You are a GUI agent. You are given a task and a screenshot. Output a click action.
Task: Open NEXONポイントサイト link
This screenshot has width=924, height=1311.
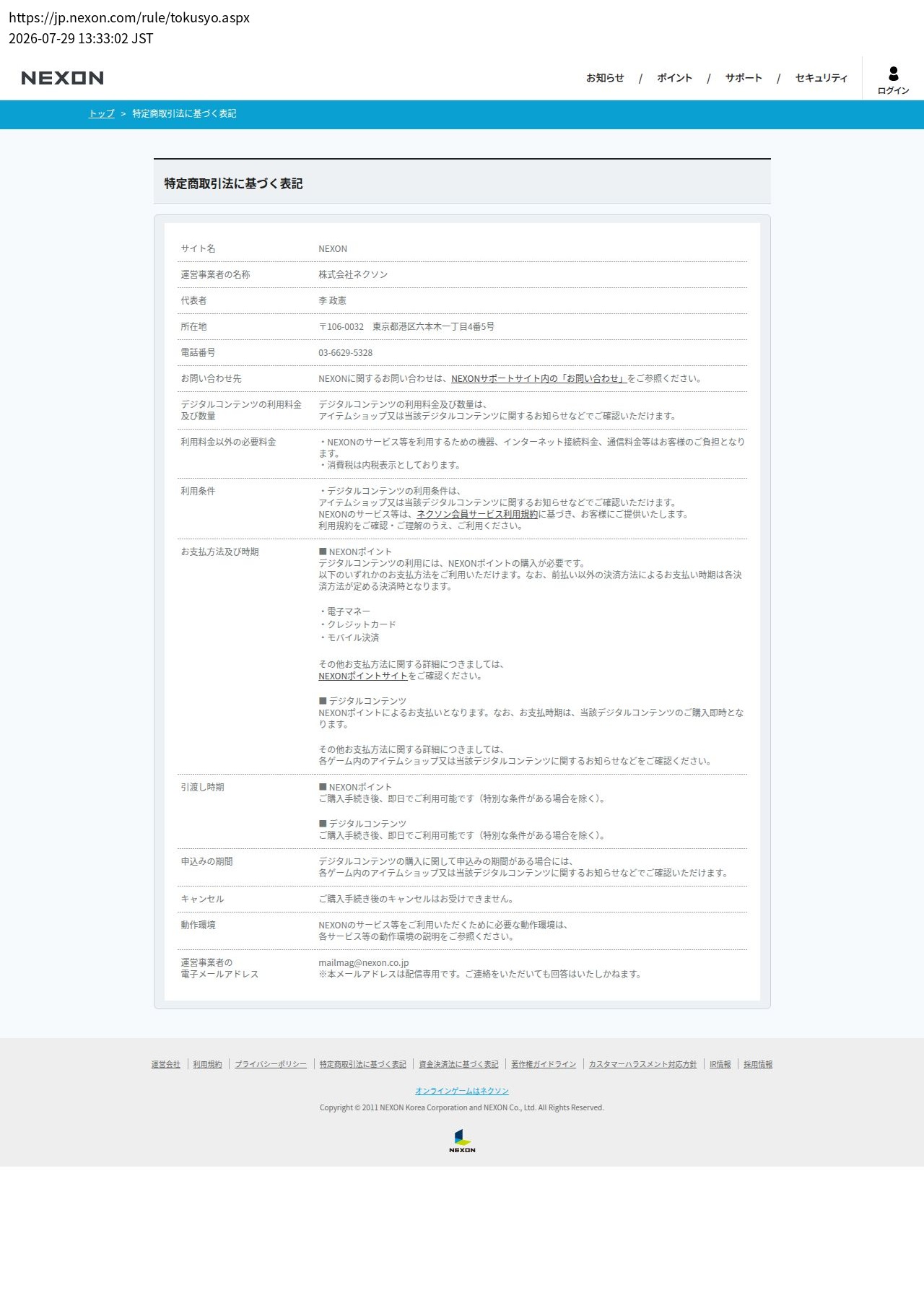[363, 676]
